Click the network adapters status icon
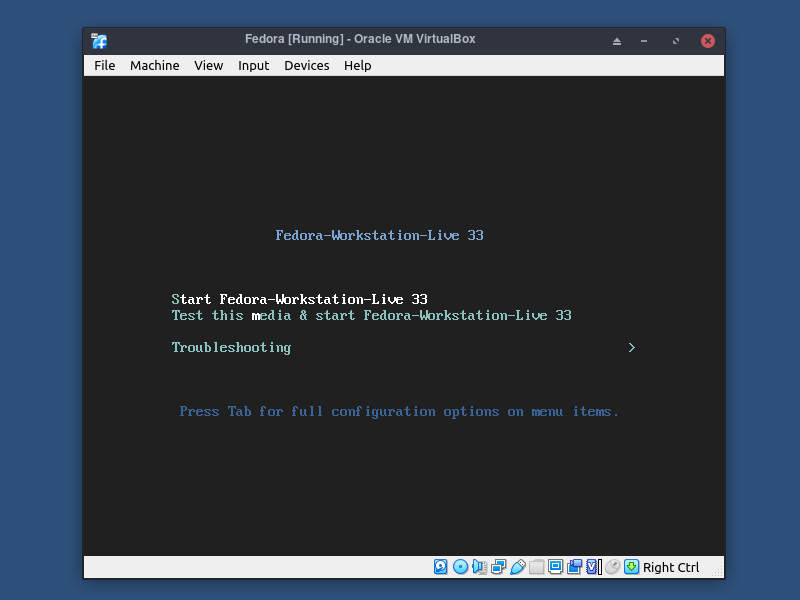 [497, 567]
